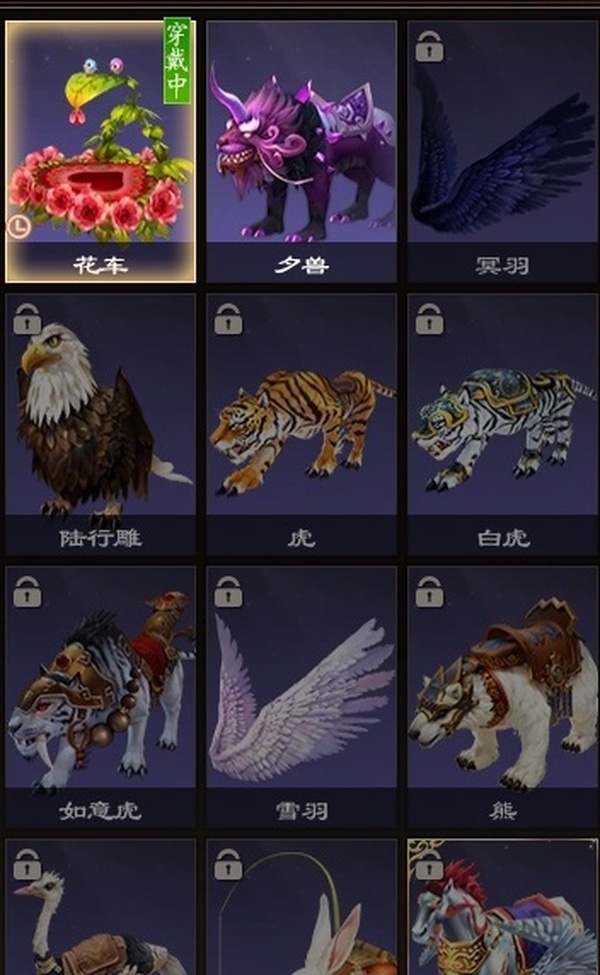Viewport: 600px width, 975px height.
Task: Click the lock icon on 熊 card
Action: point(430,591)
